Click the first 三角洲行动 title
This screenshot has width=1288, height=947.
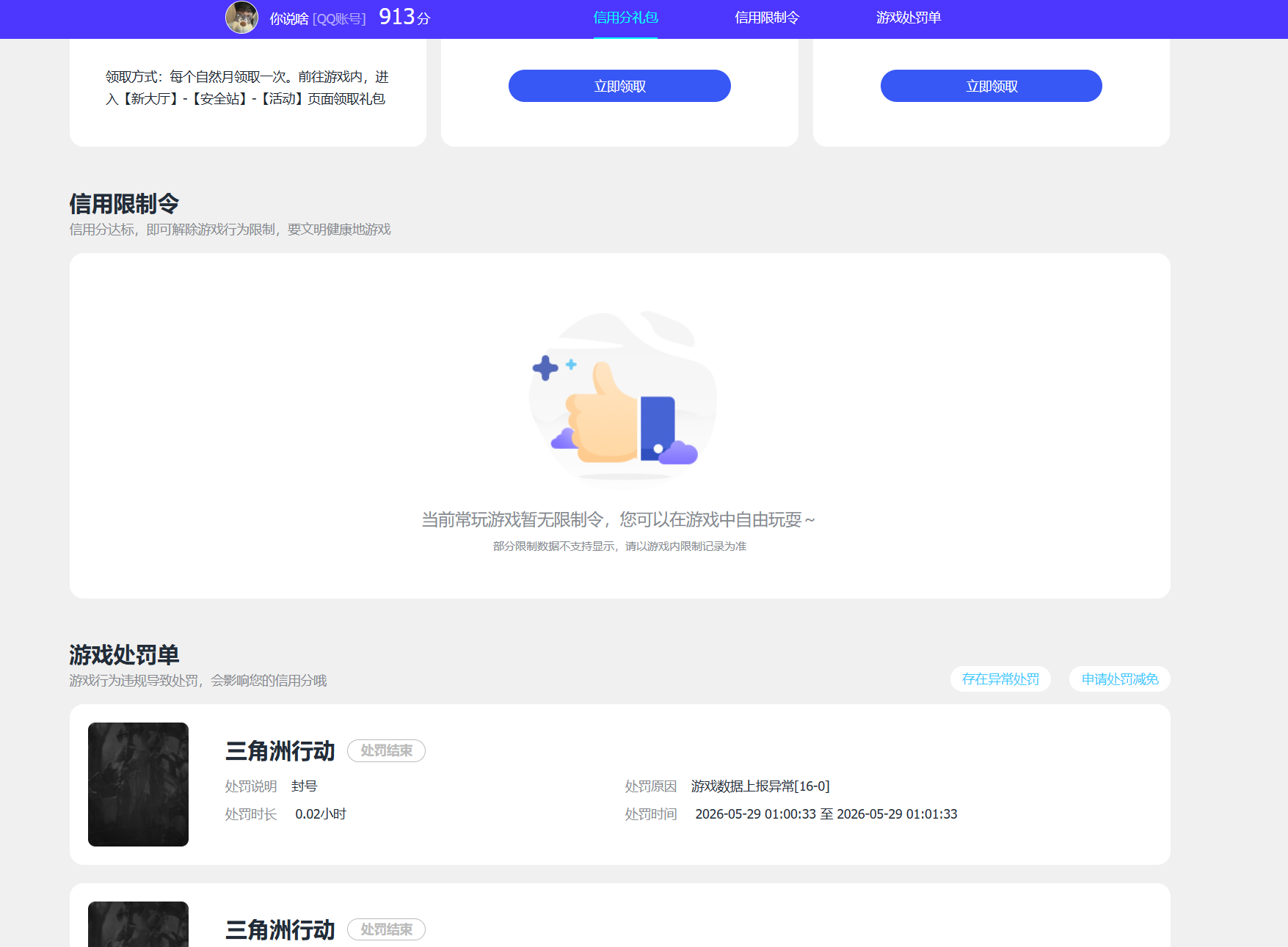[280, 751]
